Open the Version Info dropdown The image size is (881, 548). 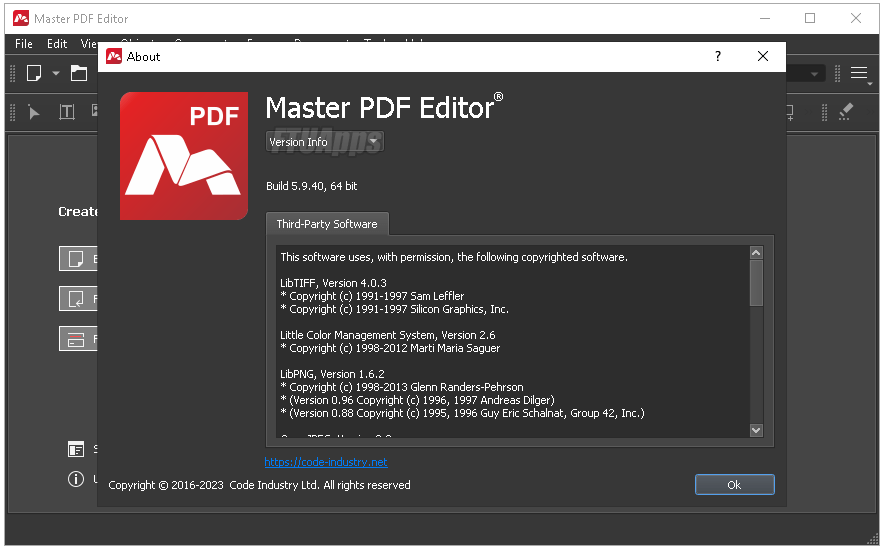point(325,142)
